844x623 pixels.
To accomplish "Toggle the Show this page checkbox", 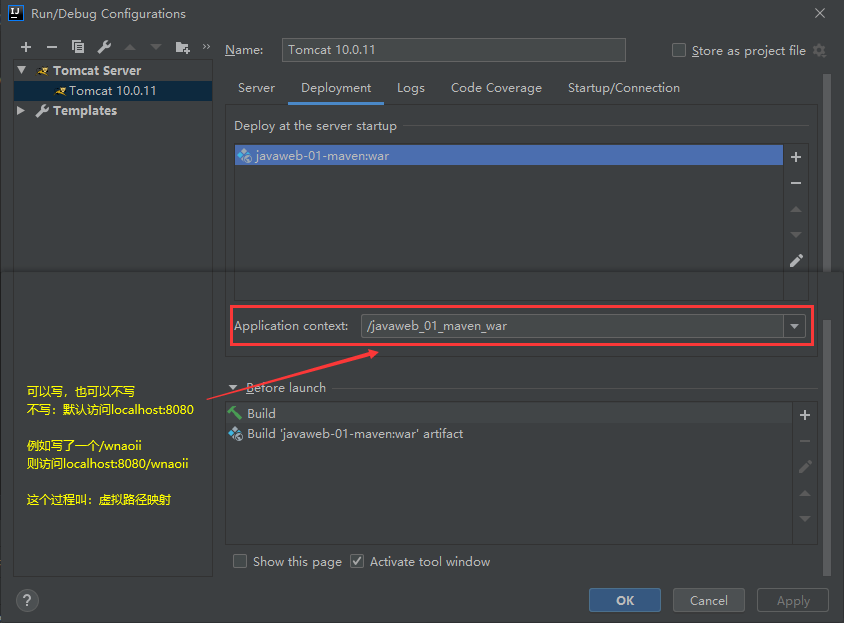I will point(240,561).
